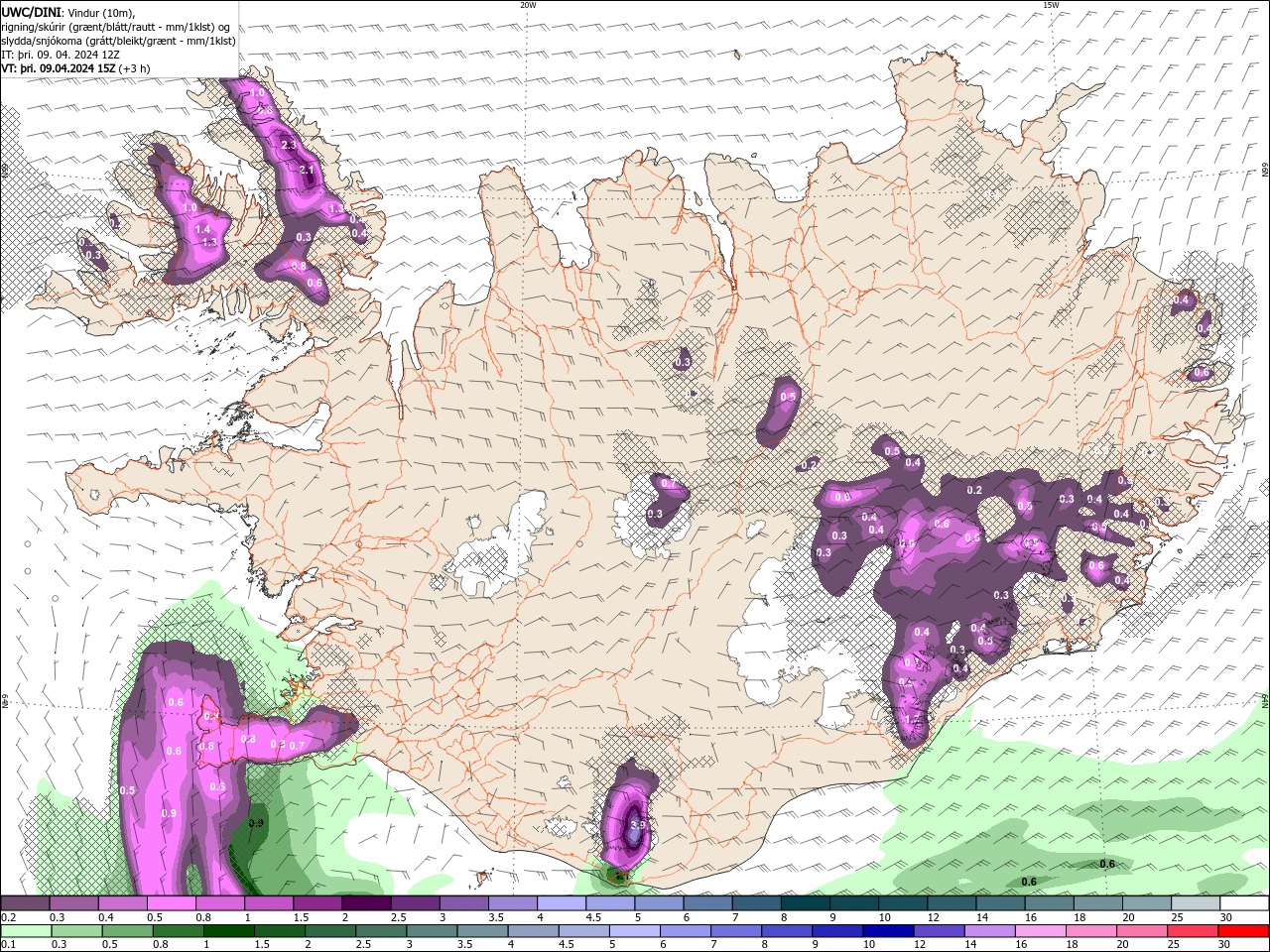1270x952 pixels.
Task: Click the IT initial time line showing 12Z
Action: (61, 55)
